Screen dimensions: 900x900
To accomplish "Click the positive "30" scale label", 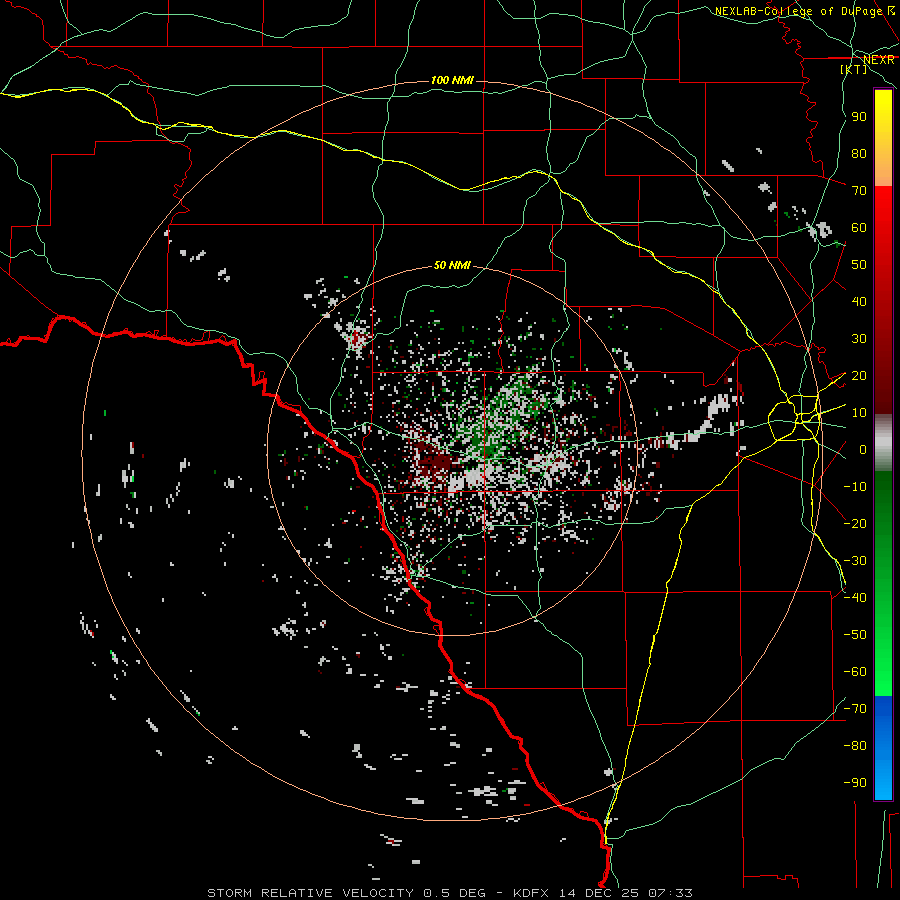I will coord(859,339).
